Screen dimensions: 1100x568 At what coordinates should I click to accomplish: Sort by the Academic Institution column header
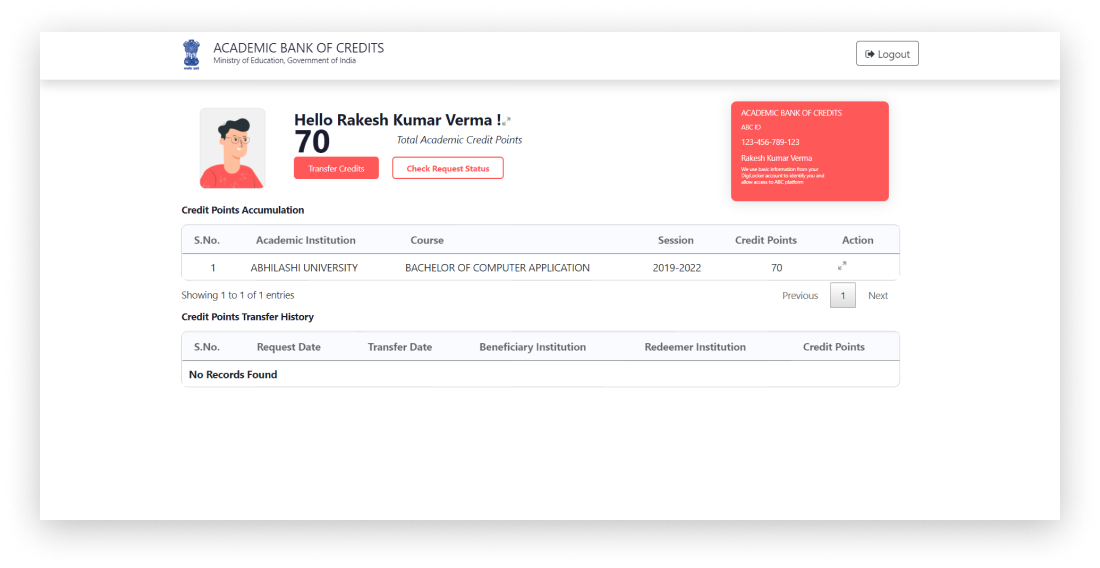305,240
